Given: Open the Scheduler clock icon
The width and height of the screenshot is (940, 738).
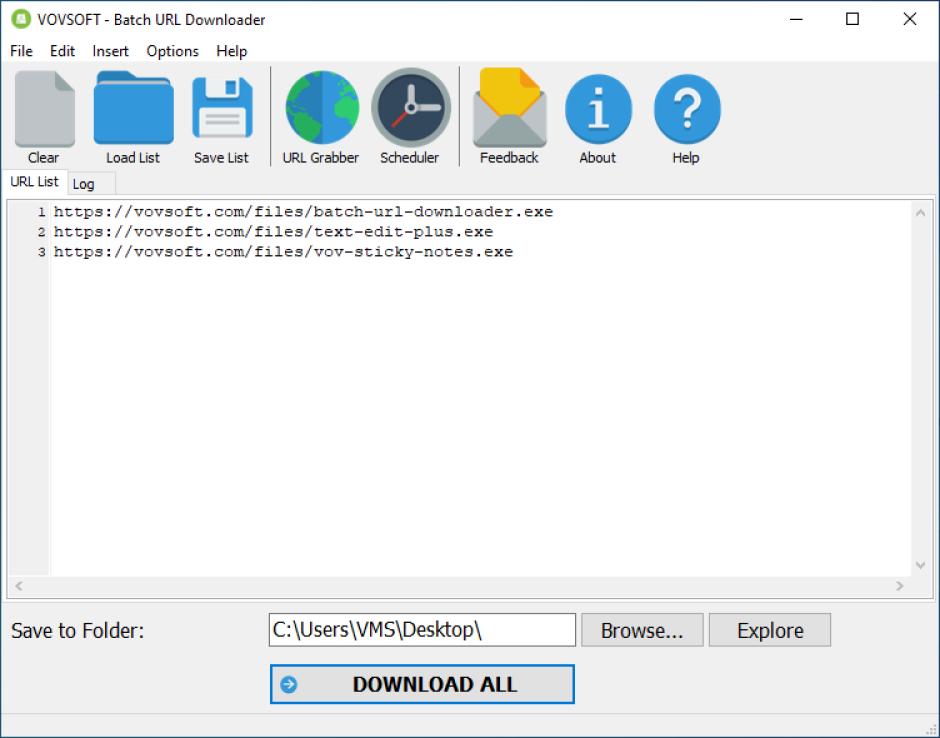Looking at the screenshot, I should coord(411,107).
